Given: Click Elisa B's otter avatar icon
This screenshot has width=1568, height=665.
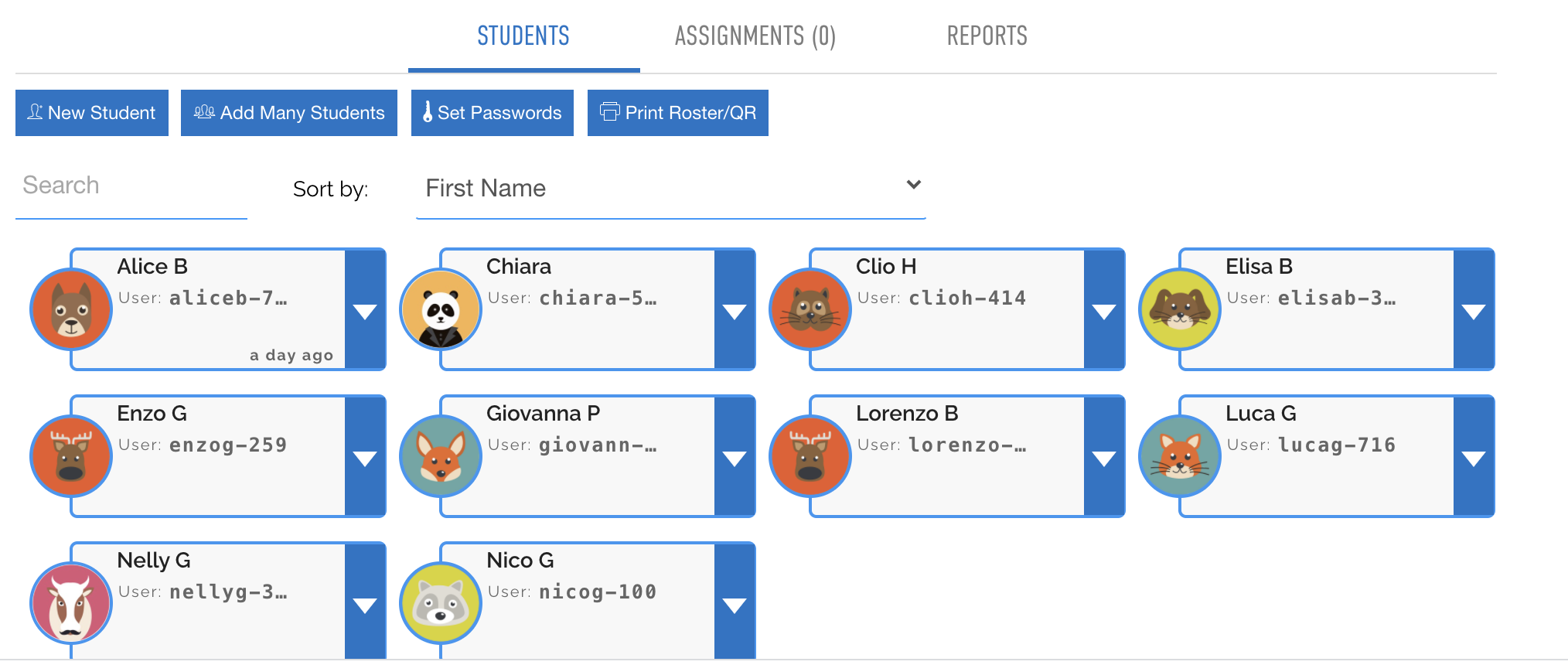Looking at the screenshot, I should (x=1180, y=309).
